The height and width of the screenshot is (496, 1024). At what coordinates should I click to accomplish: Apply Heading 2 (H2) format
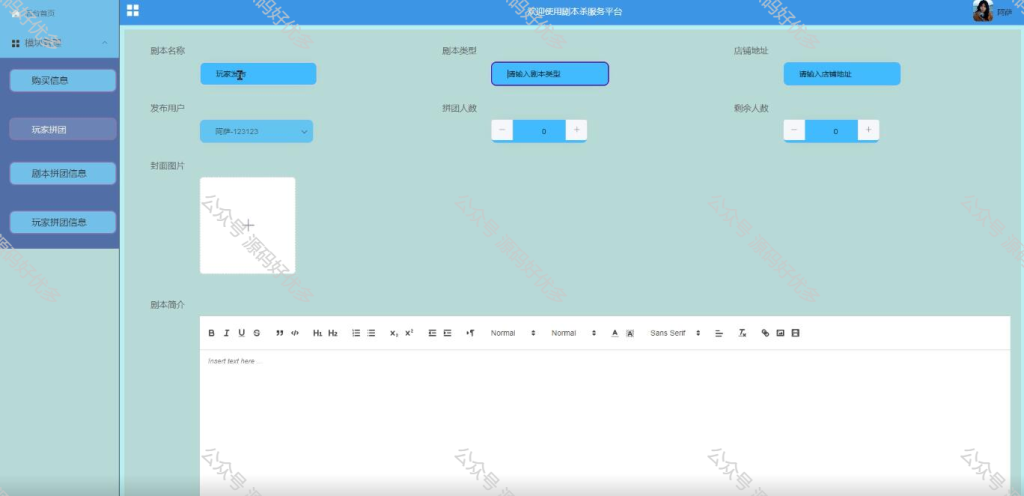click(x=333, y=333)
